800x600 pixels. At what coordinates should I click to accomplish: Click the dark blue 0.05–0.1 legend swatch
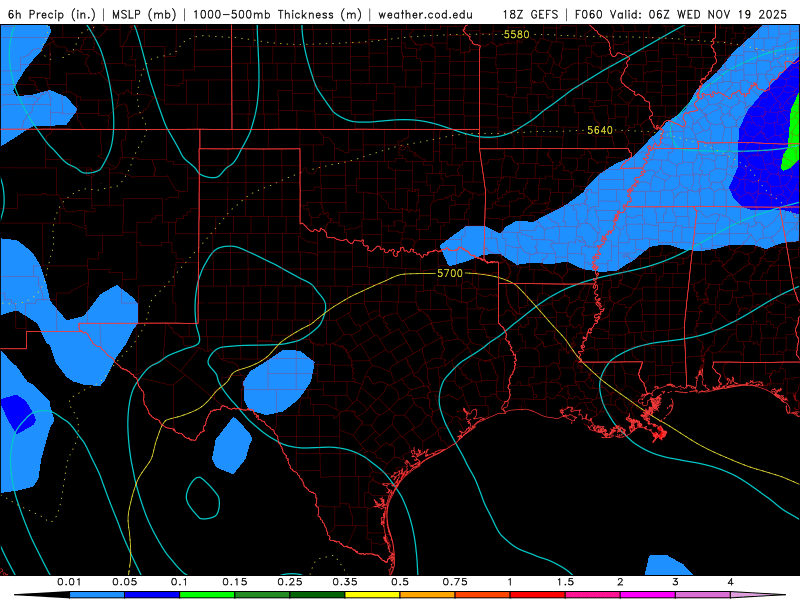click(x=152, y=595)
